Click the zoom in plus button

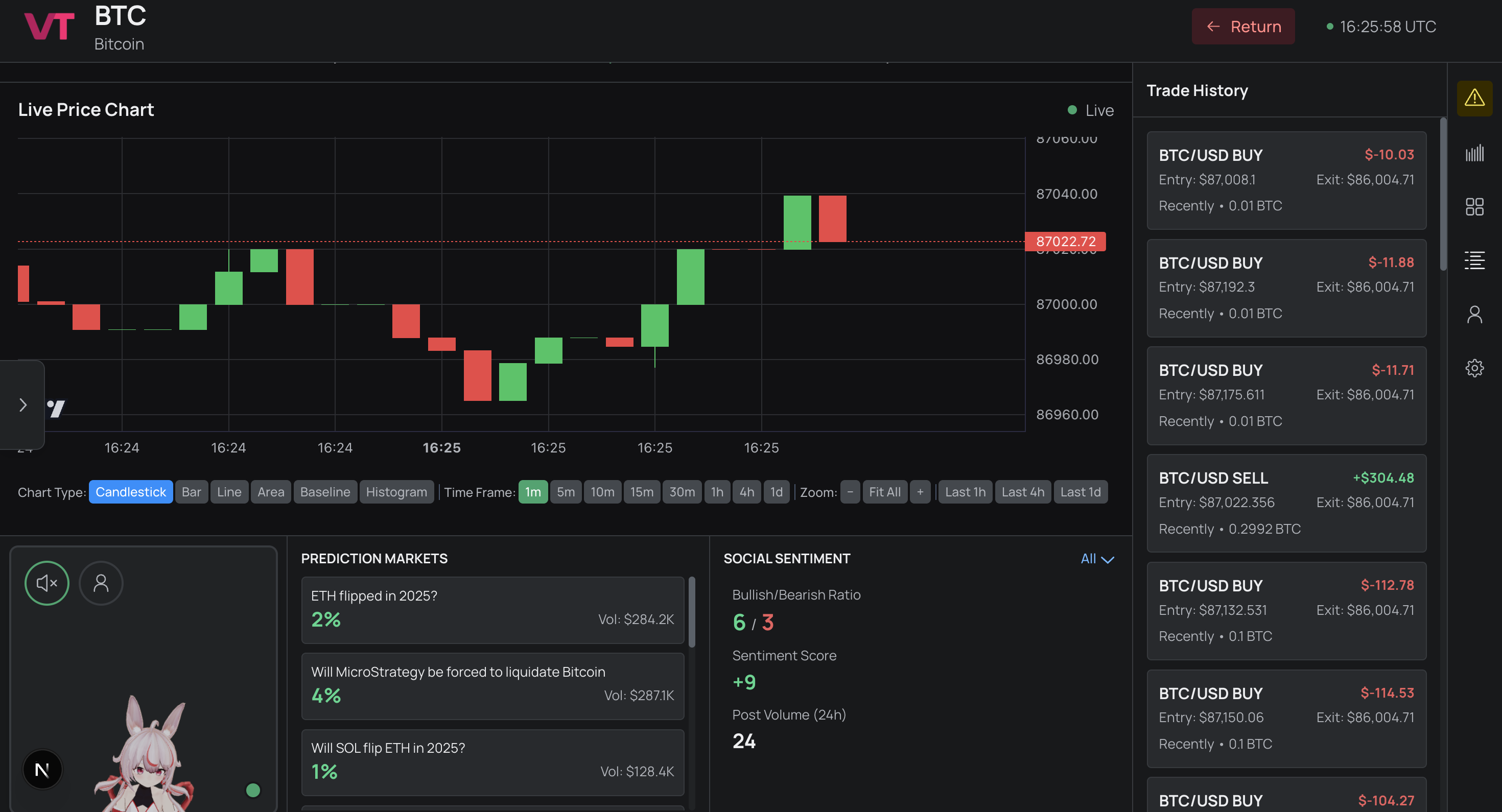(x=920, y=492)
